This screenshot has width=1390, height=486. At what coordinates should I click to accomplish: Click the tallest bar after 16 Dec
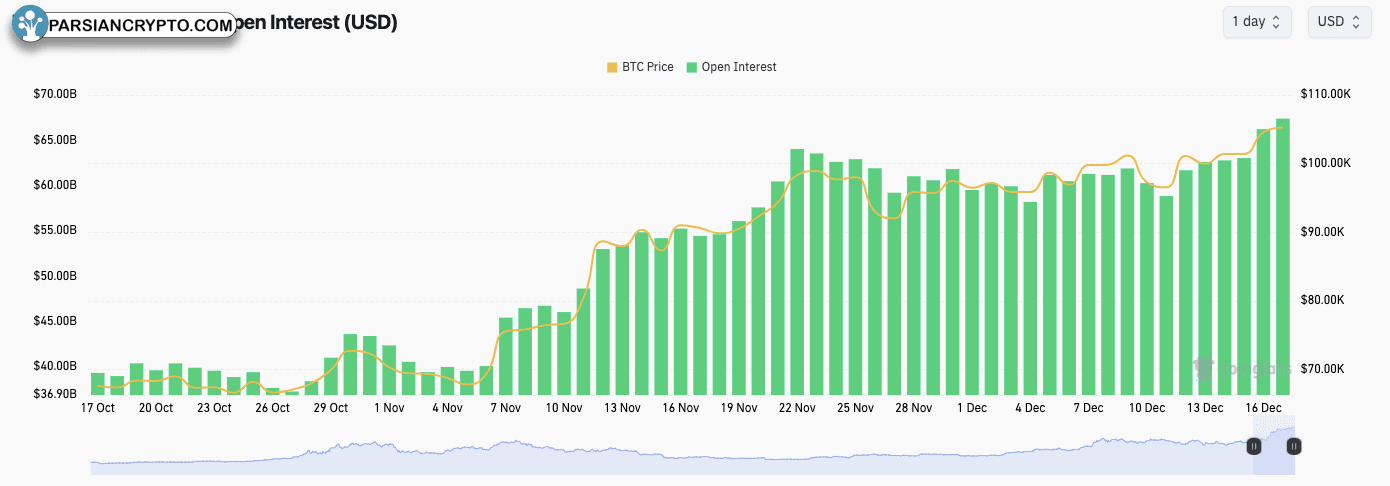1283,257
